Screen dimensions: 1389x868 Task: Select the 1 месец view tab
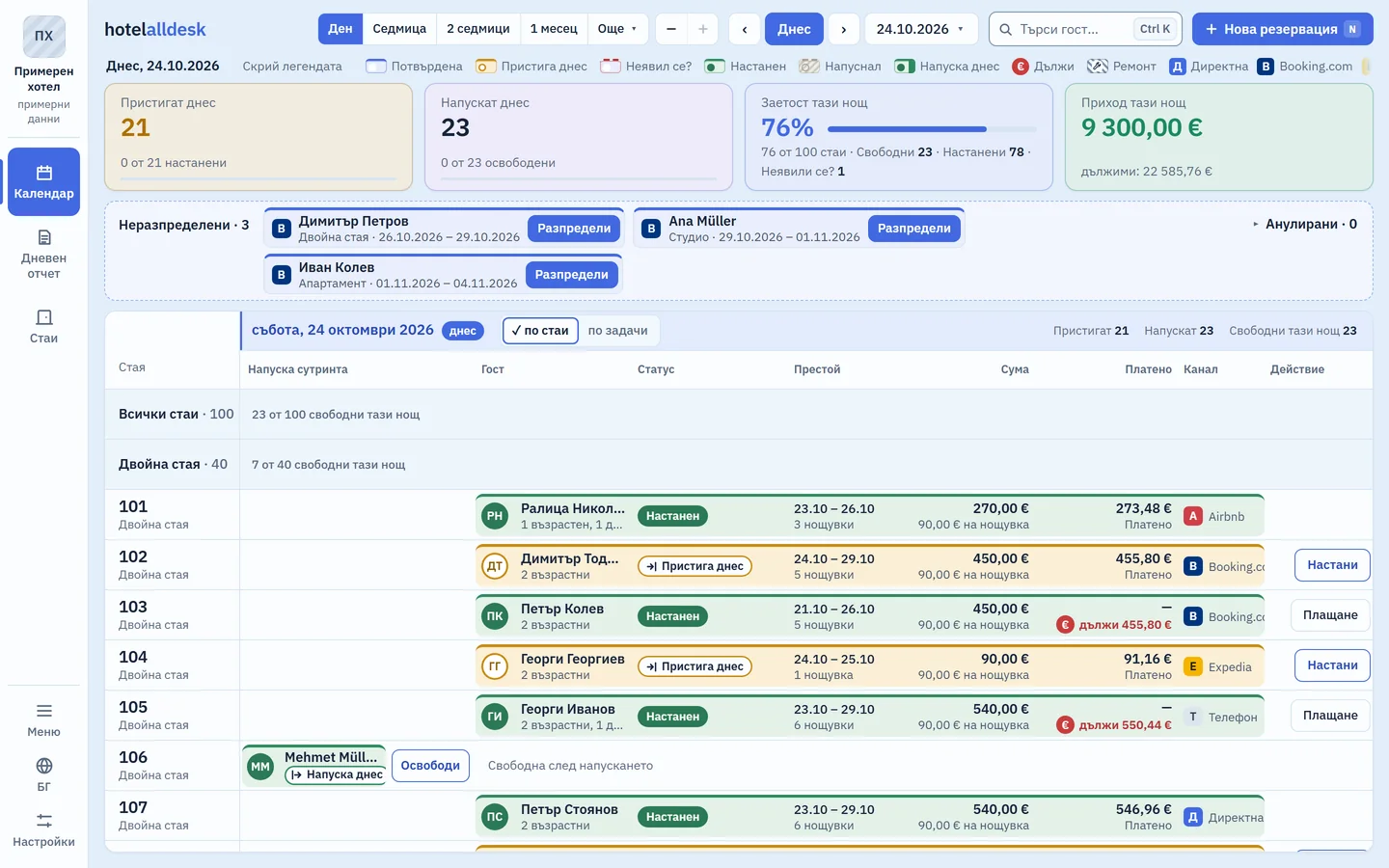pyautogui.click(x=554, y=29)
